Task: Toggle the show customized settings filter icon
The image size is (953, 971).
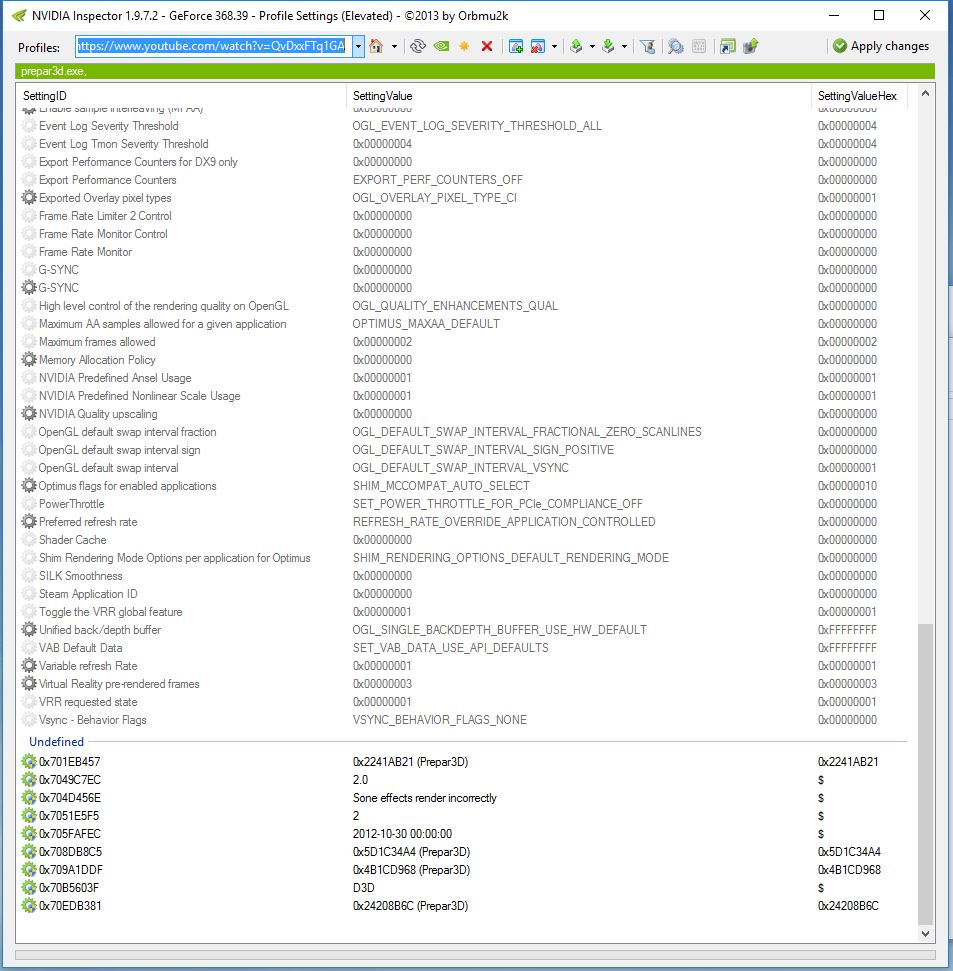Action: 648,46
